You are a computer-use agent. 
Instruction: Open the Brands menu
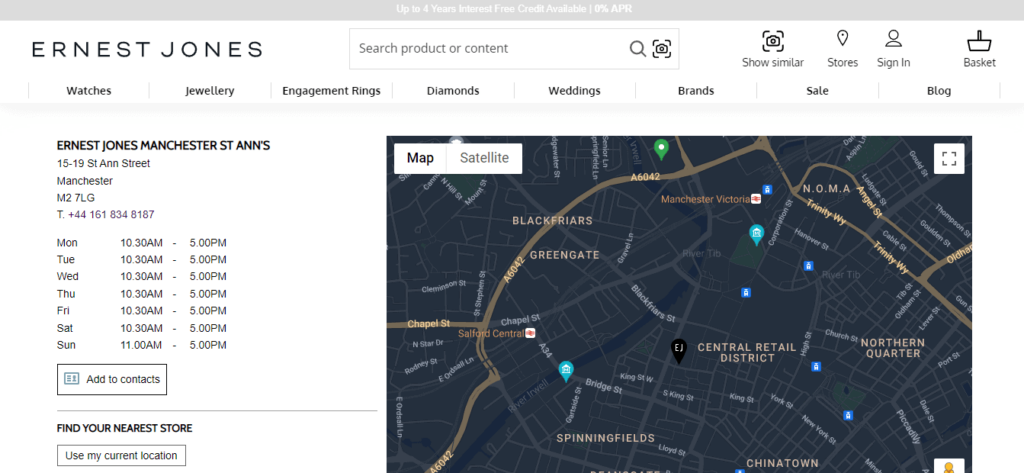tap(696, 91)
